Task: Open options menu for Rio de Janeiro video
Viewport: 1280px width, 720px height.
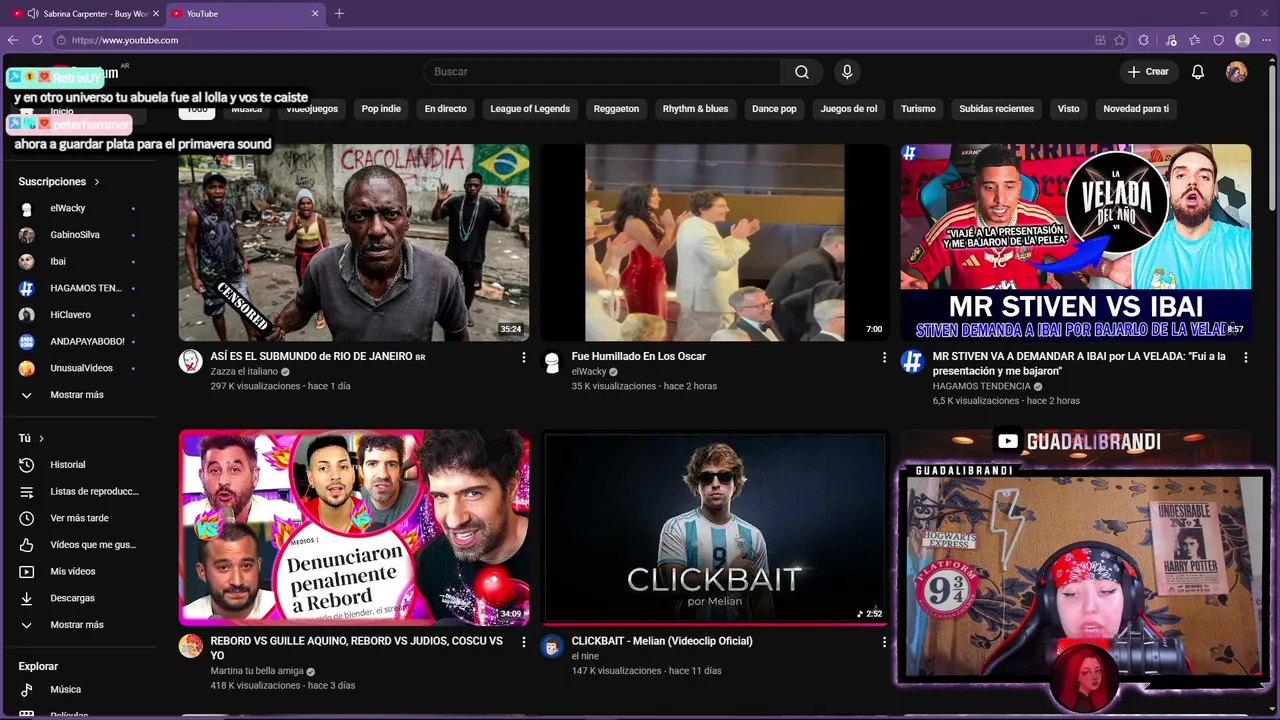Action: (523, 357)
